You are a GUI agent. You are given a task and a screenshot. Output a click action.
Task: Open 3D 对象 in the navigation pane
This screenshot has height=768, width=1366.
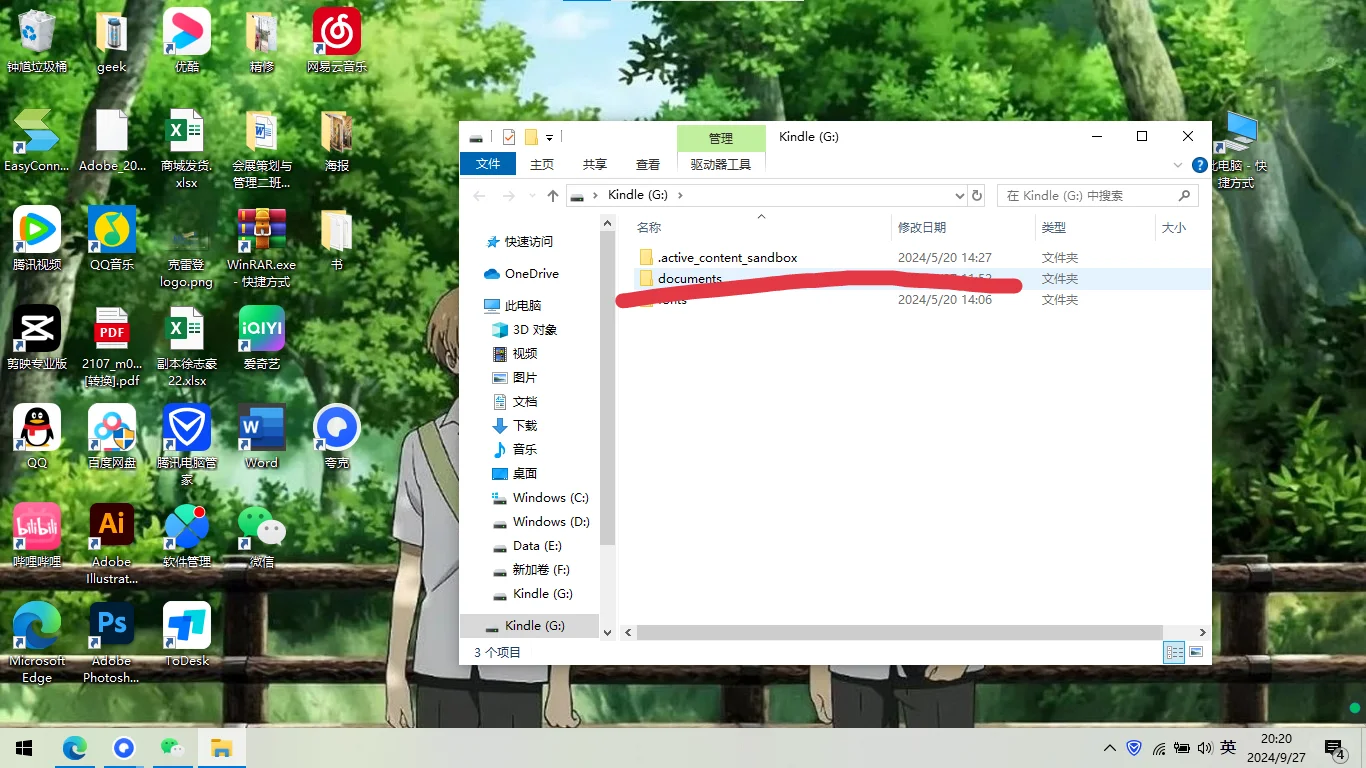pos(535,330)
